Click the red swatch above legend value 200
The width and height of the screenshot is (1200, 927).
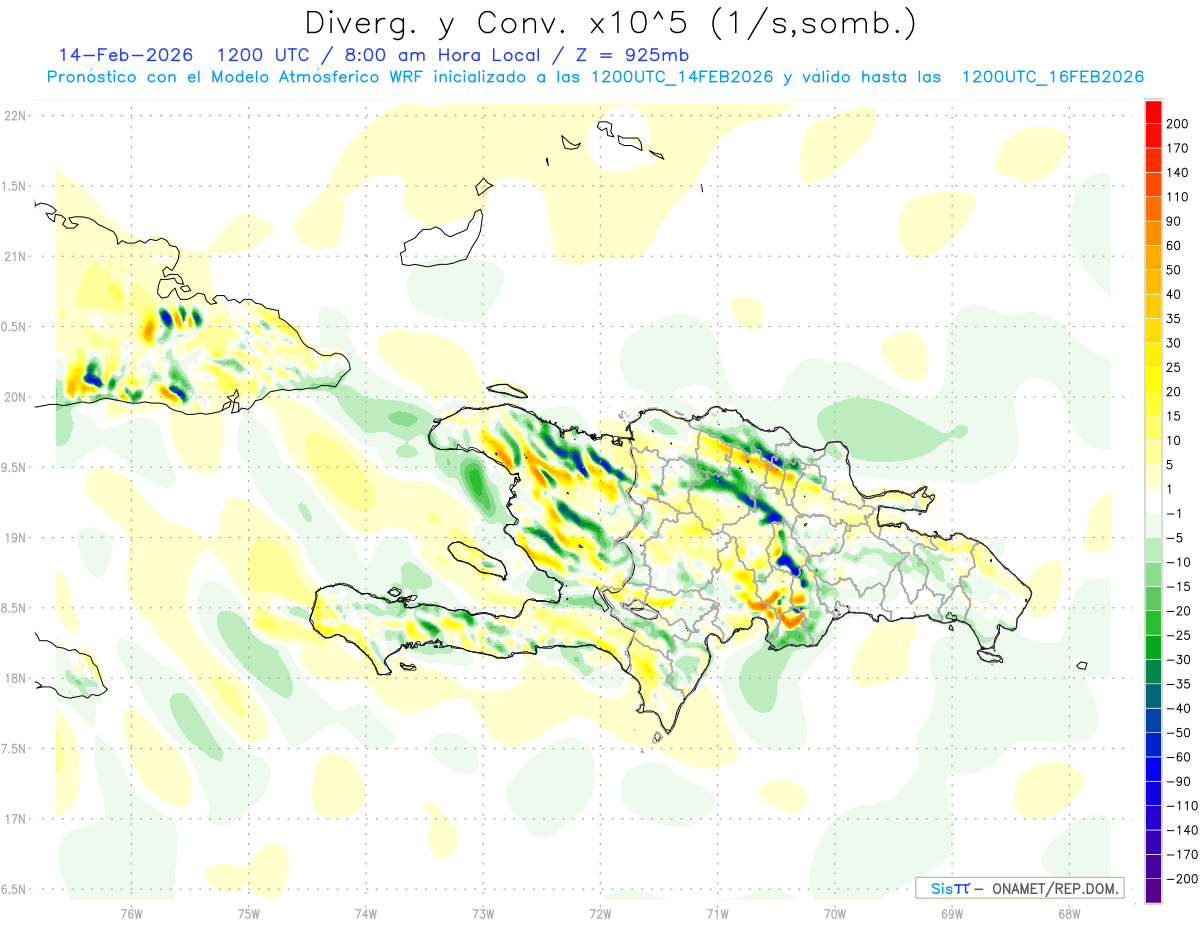click(1153, 111)
